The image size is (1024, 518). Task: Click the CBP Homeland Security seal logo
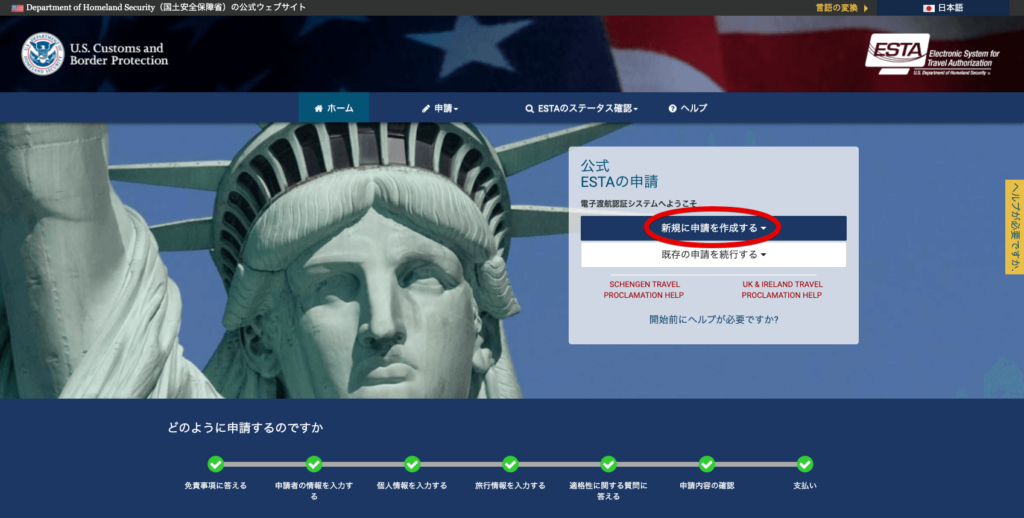click(x=42, y=54)
